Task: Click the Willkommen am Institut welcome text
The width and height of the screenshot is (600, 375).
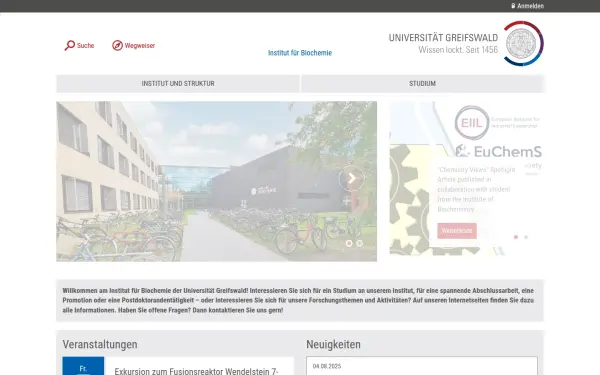Action: click(298, 300)
